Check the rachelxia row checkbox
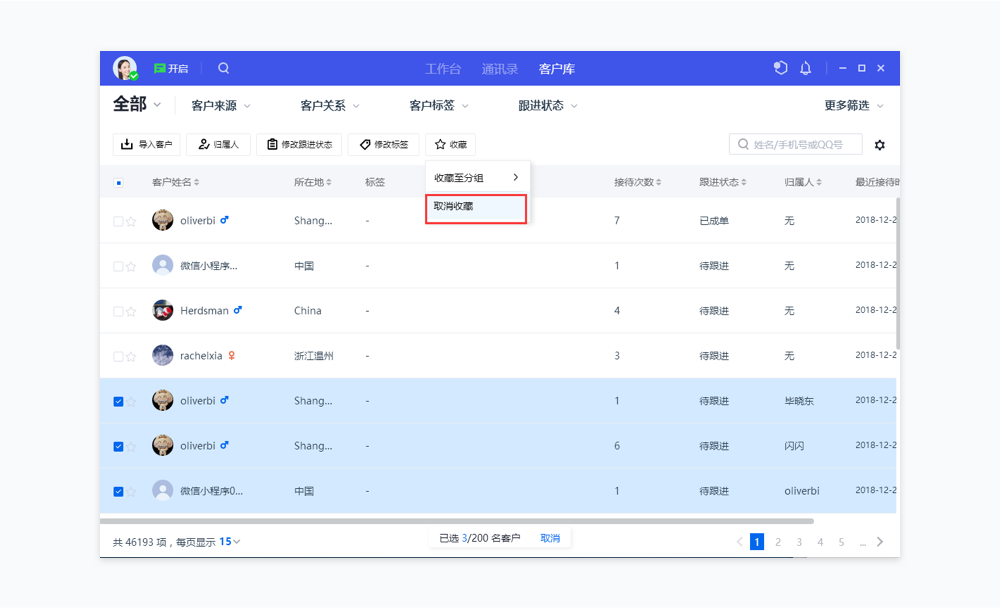Image resolution: width=1000 pixels, height=608 pixels. click(118, 357)
